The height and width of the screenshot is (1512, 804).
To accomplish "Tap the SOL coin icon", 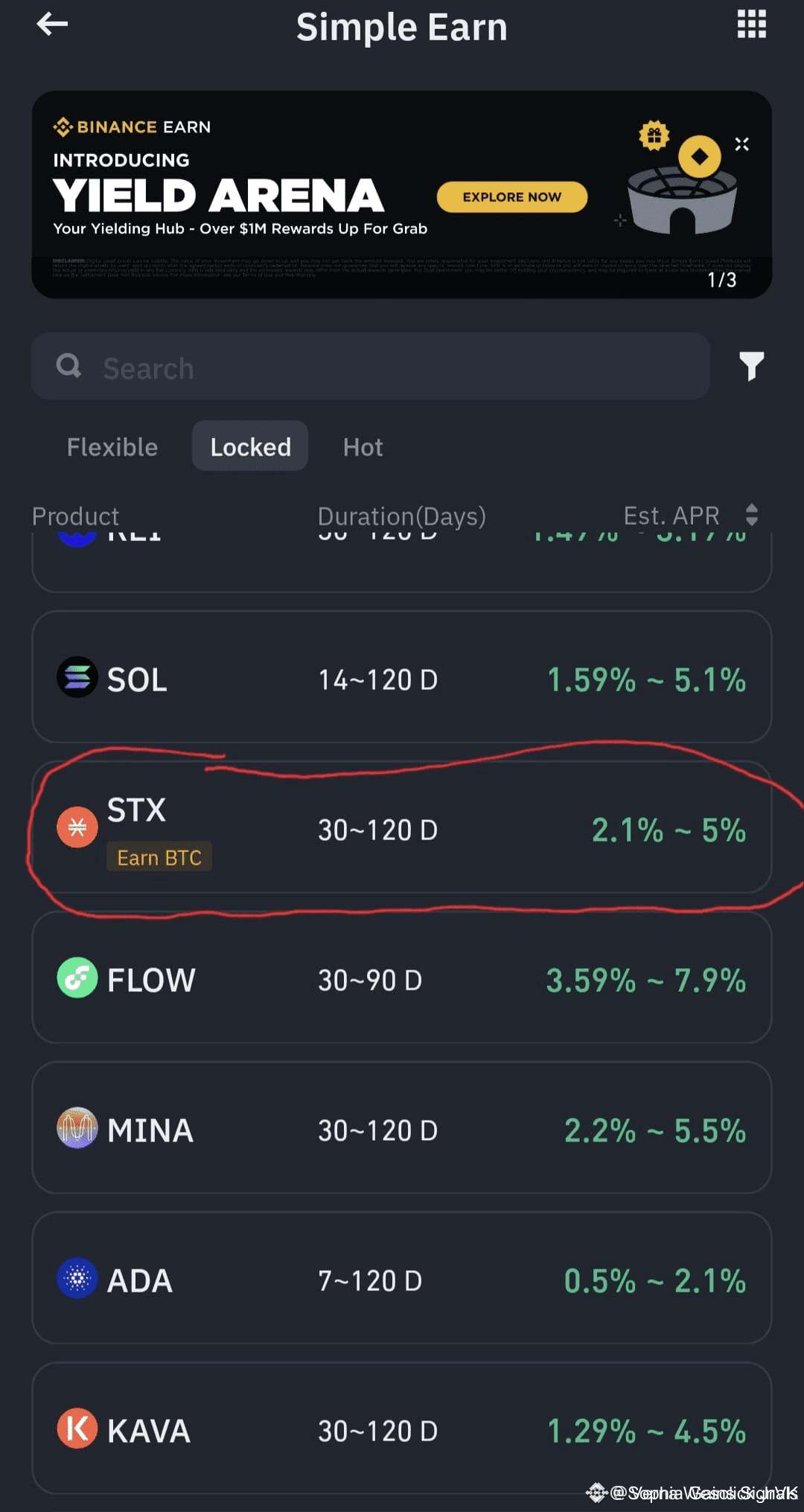I will [77, 677].
